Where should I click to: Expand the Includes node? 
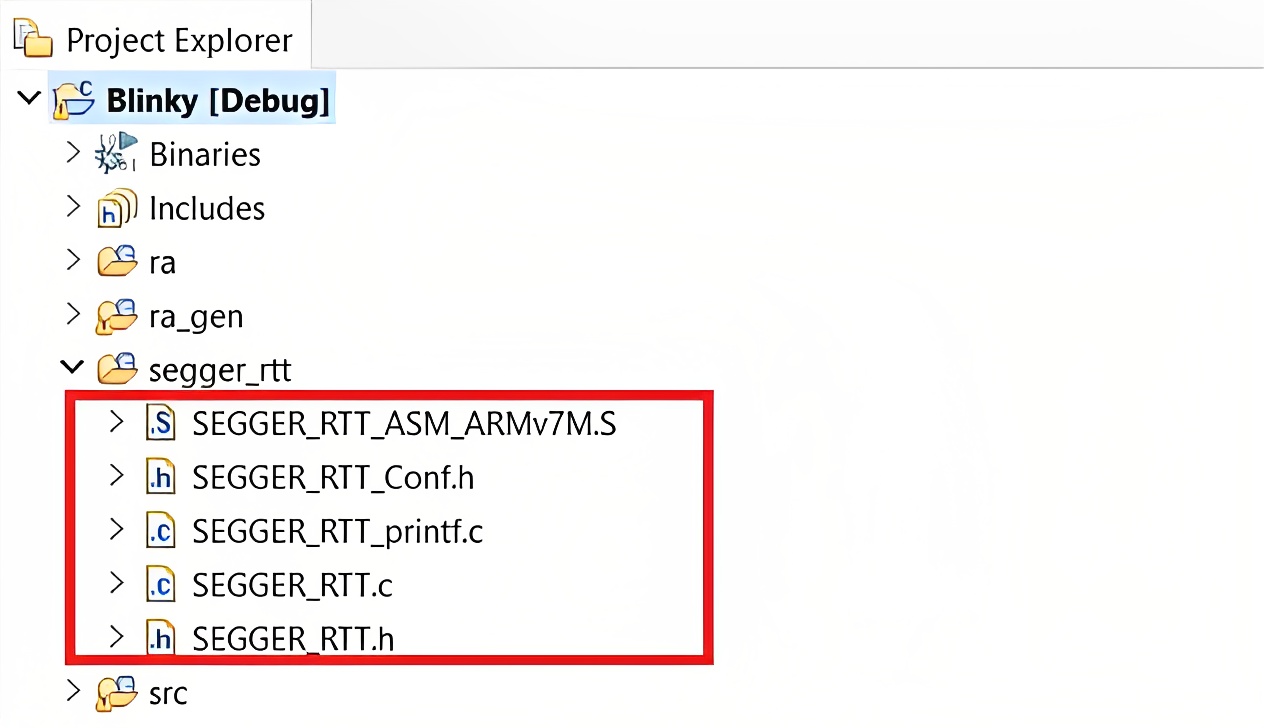click(72, 208)
